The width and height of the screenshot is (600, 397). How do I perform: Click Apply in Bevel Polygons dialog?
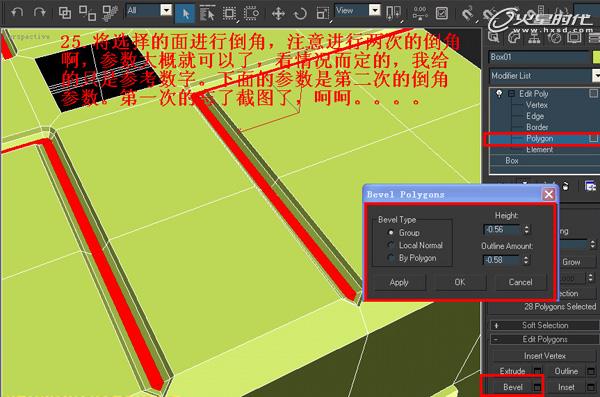399,283
